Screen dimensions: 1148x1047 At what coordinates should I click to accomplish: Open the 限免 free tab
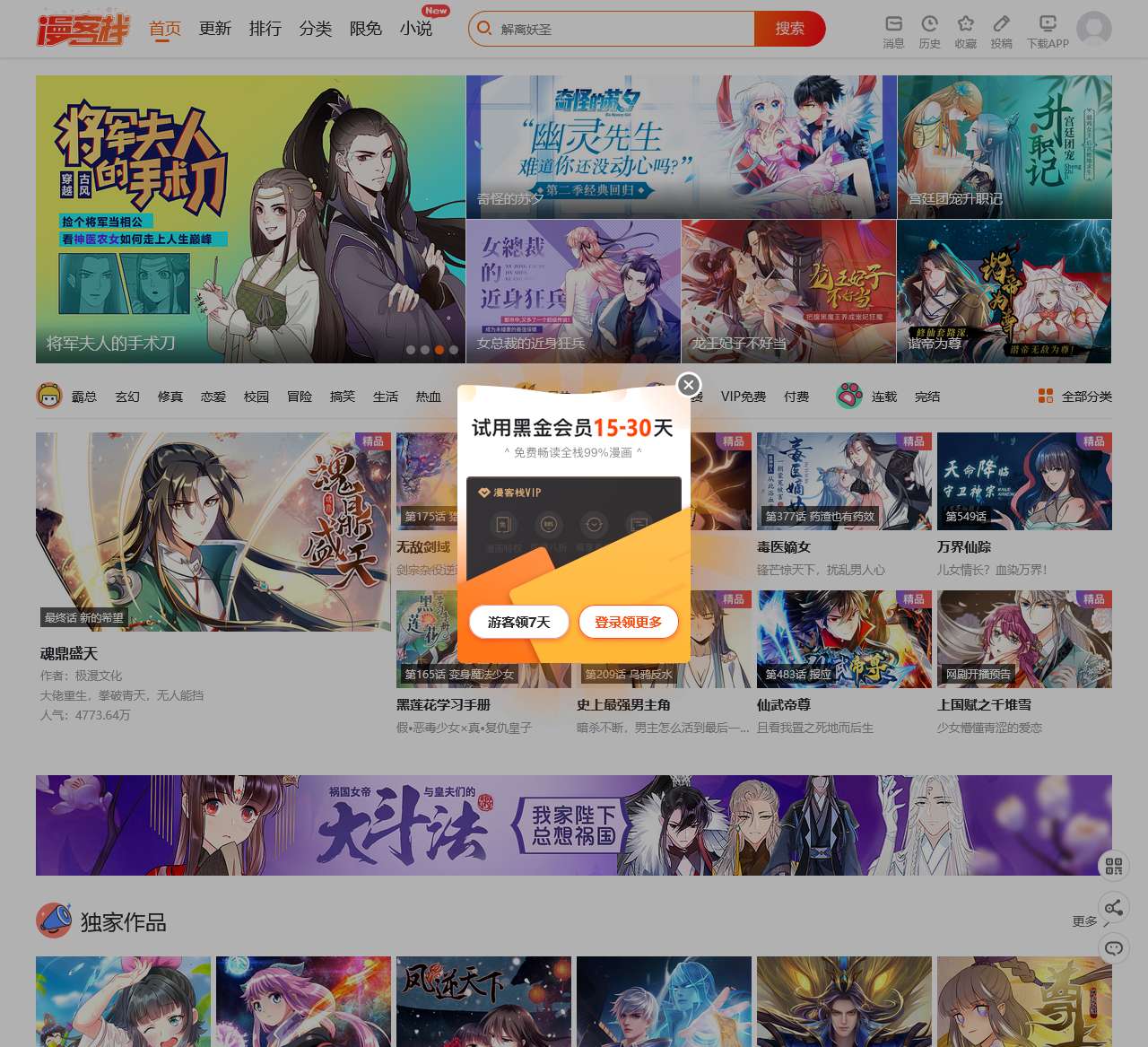366,29
